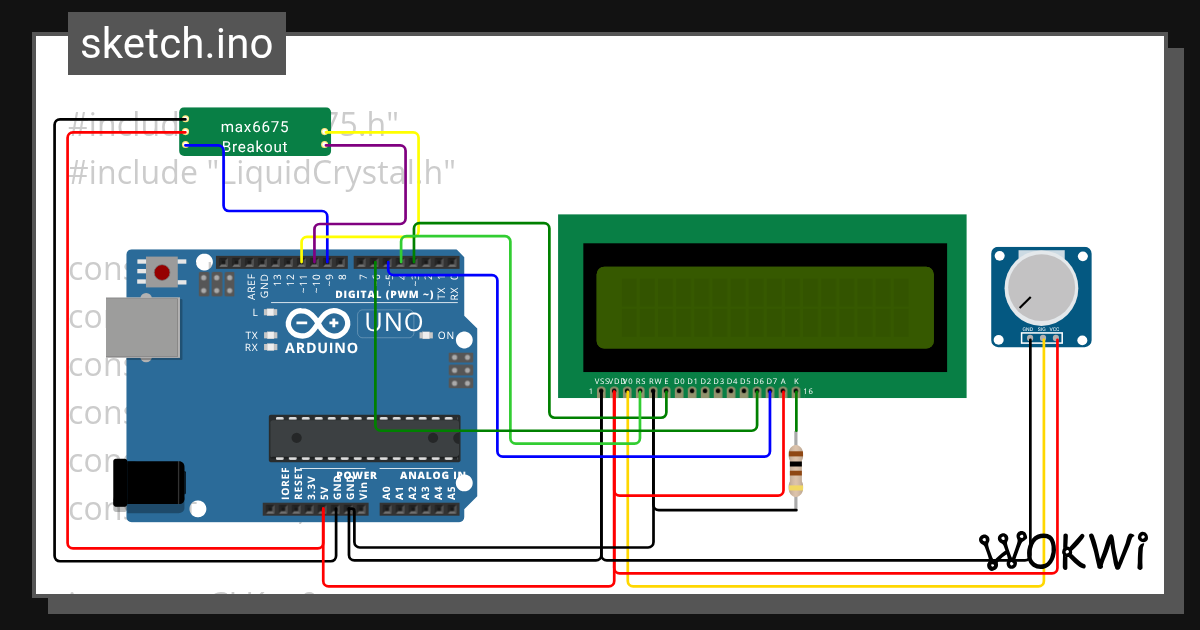Image resolution: width=1200 pixels, height=630 pixels.
Task: Click the 5V pin in the POWER section
Action: 325,510
